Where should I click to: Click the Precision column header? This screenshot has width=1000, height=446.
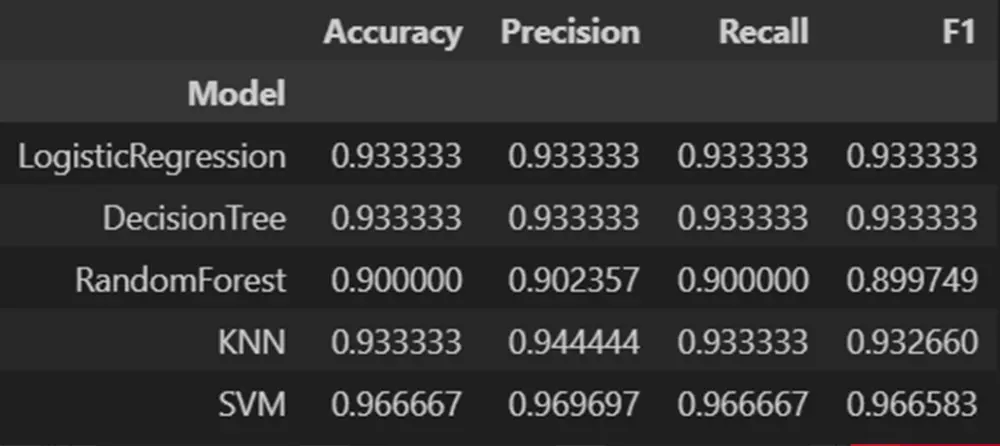click(570, 33)
